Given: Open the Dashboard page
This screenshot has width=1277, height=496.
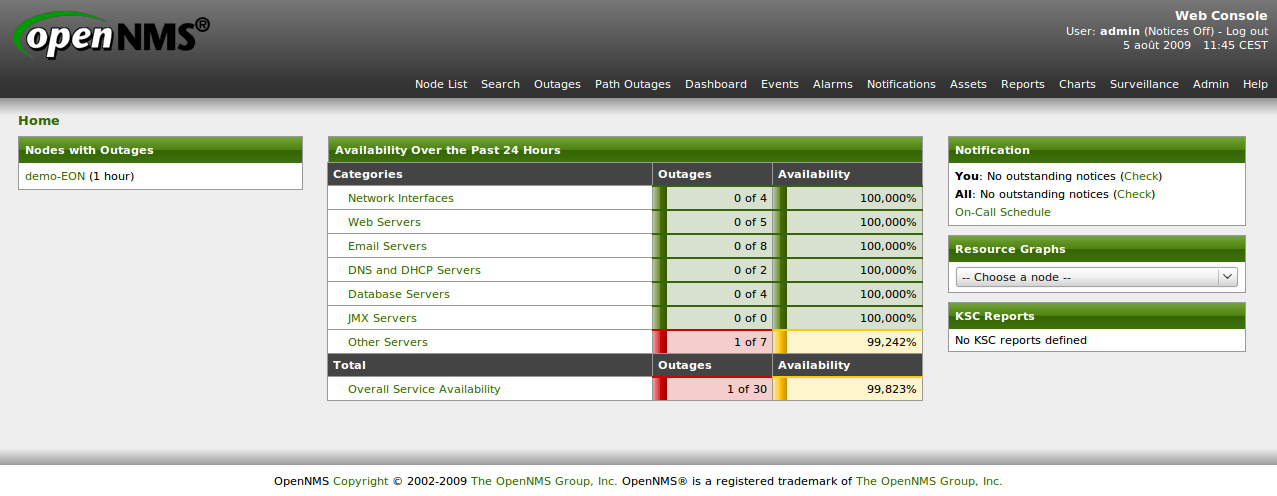Looking at the screenshot, I should [715, 84].
